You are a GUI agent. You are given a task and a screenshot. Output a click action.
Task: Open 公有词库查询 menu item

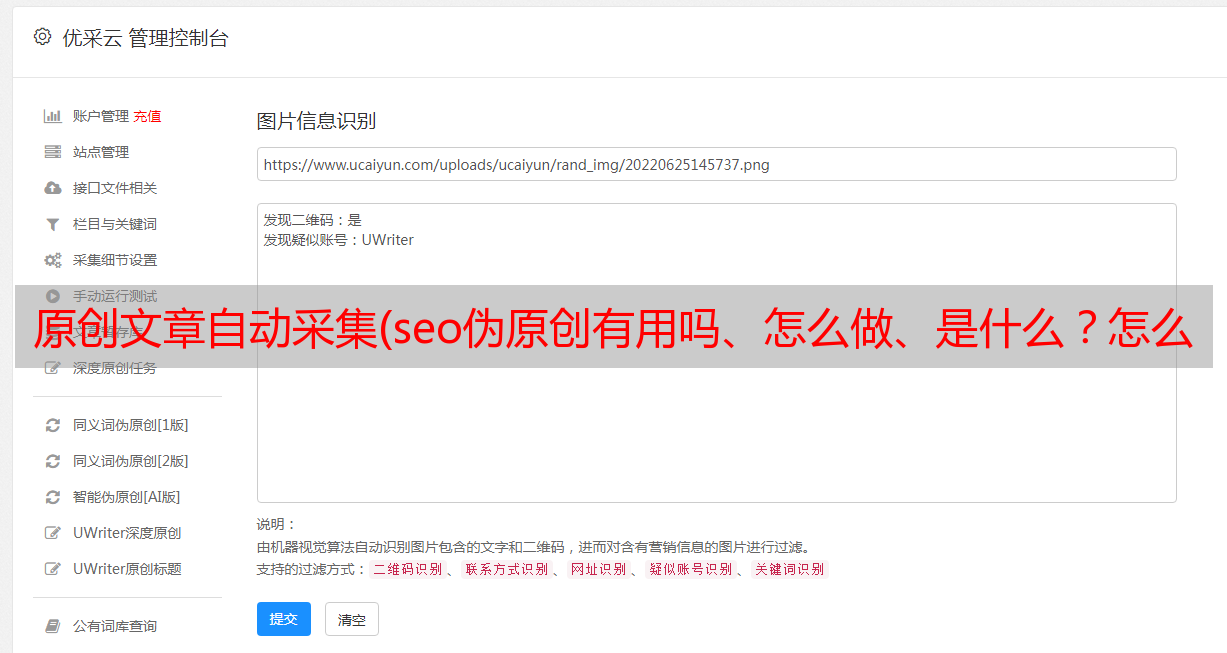click(x=115, y=626)
